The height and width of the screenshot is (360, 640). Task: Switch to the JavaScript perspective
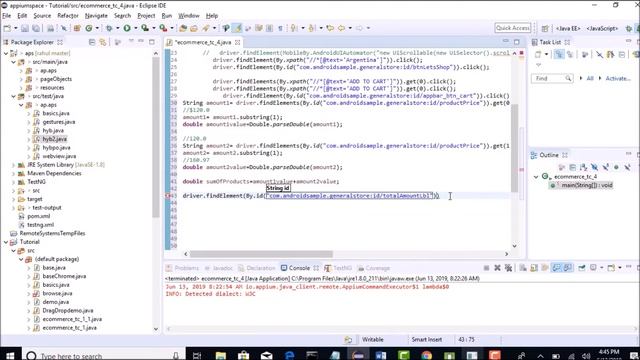pyautogui.click(x=602, y=28)
